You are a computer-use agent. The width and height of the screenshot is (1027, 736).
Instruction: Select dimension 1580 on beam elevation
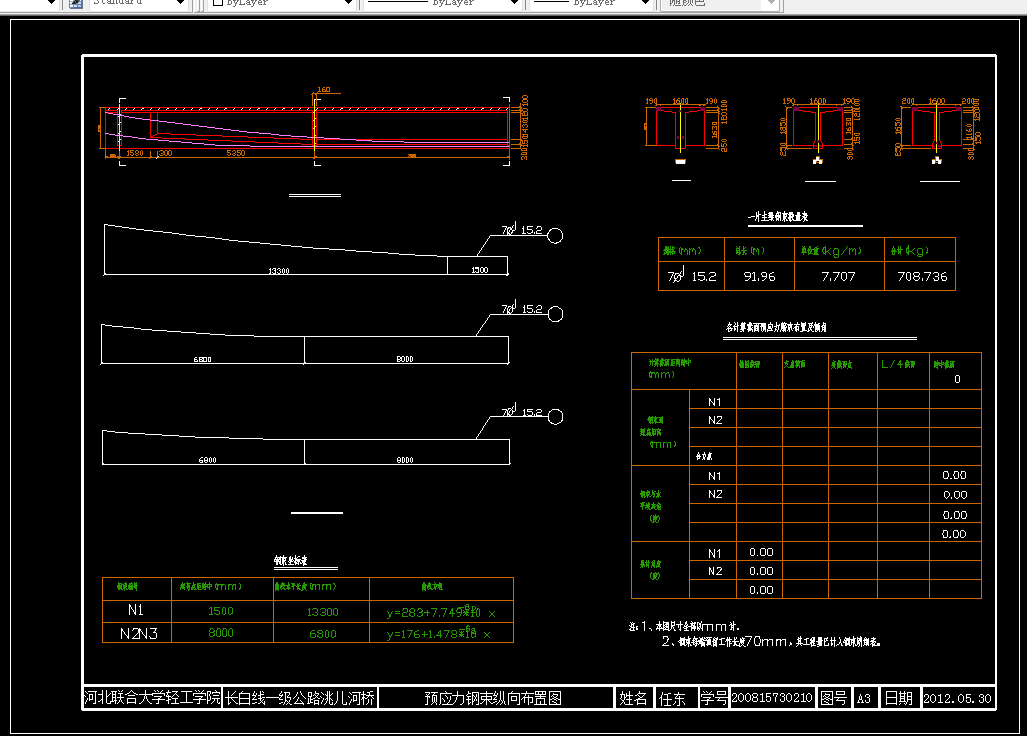pyautogui.click(x=135, y=153)
